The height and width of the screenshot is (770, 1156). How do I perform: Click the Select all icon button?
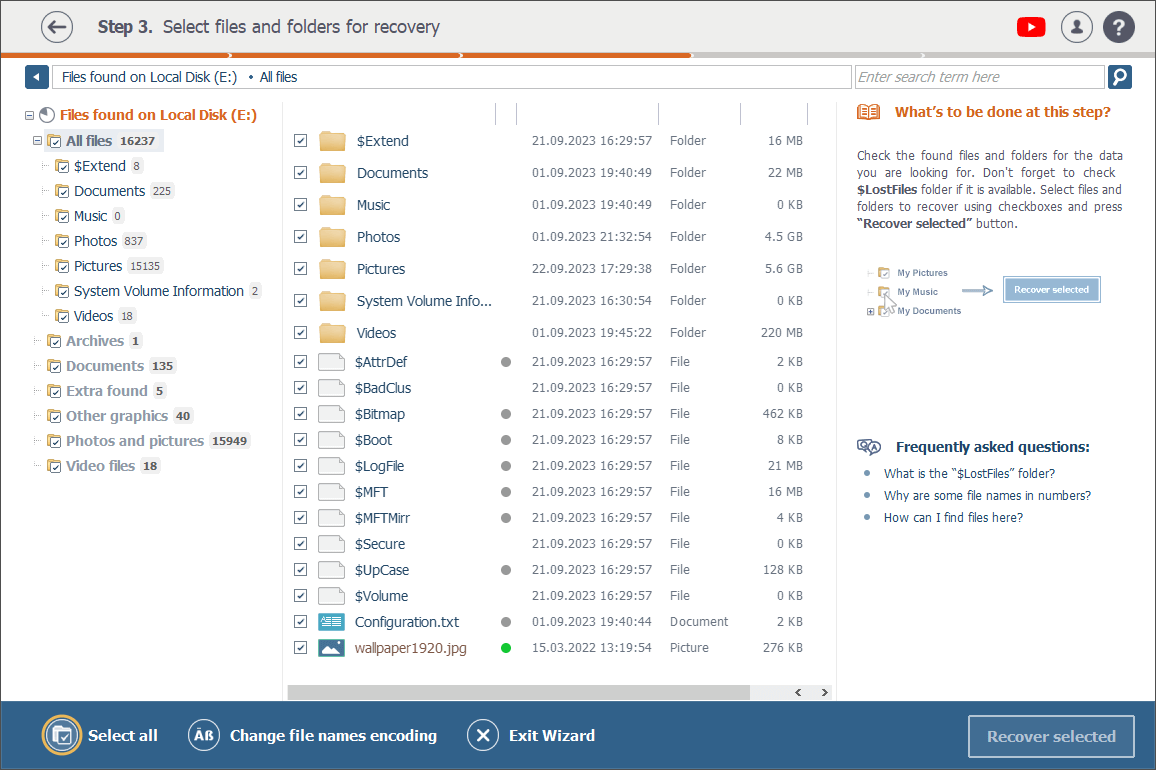(x=62, y=736)
